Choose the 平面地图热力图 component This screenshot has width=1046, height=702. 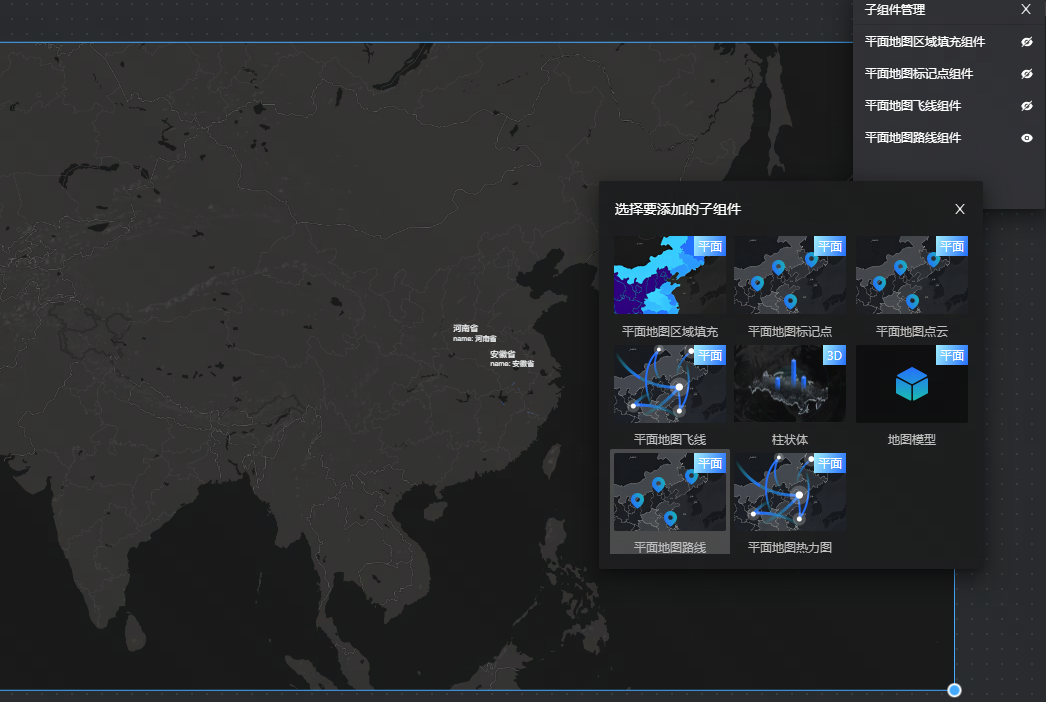790,491
